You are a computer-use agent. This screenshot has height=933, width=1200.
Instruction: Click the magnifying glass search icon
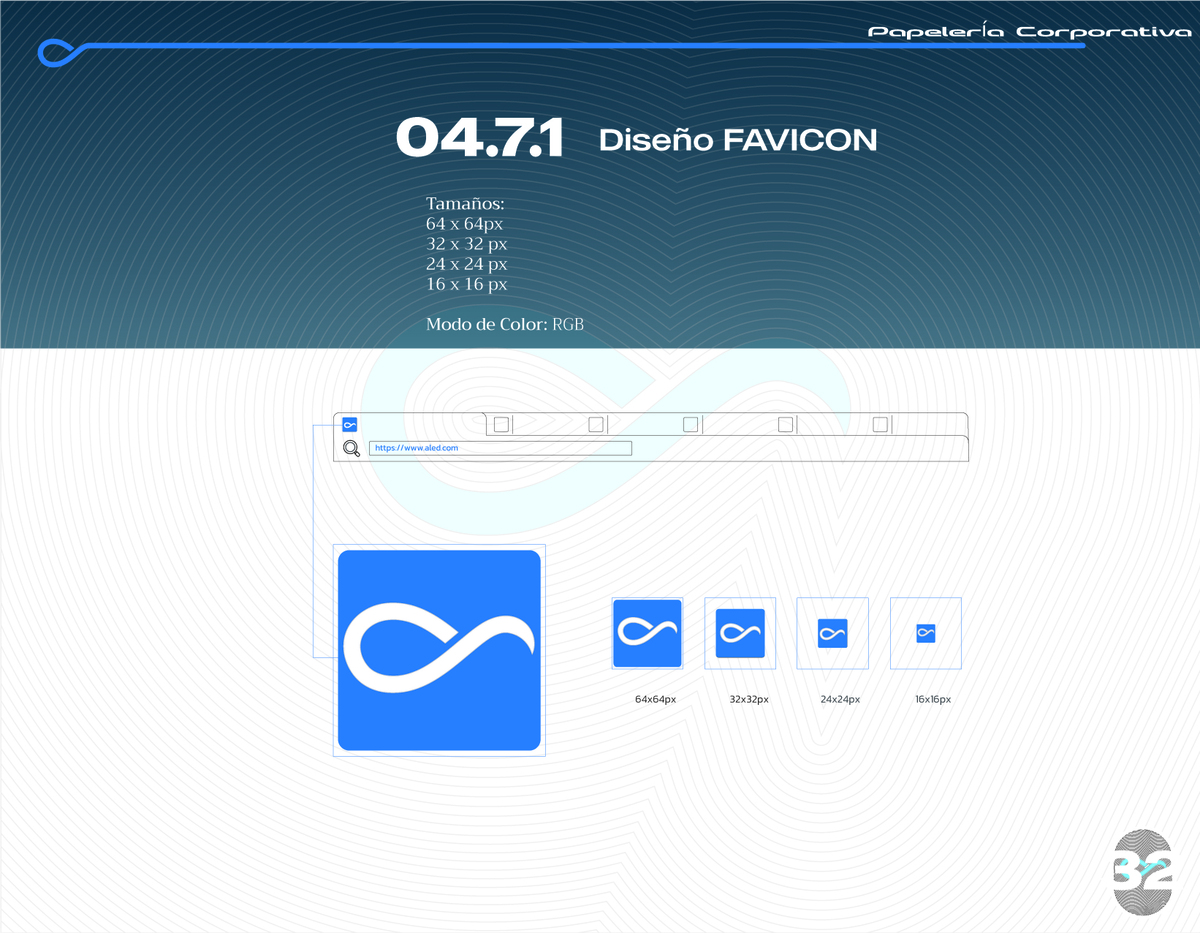click(x=351, y=448)
